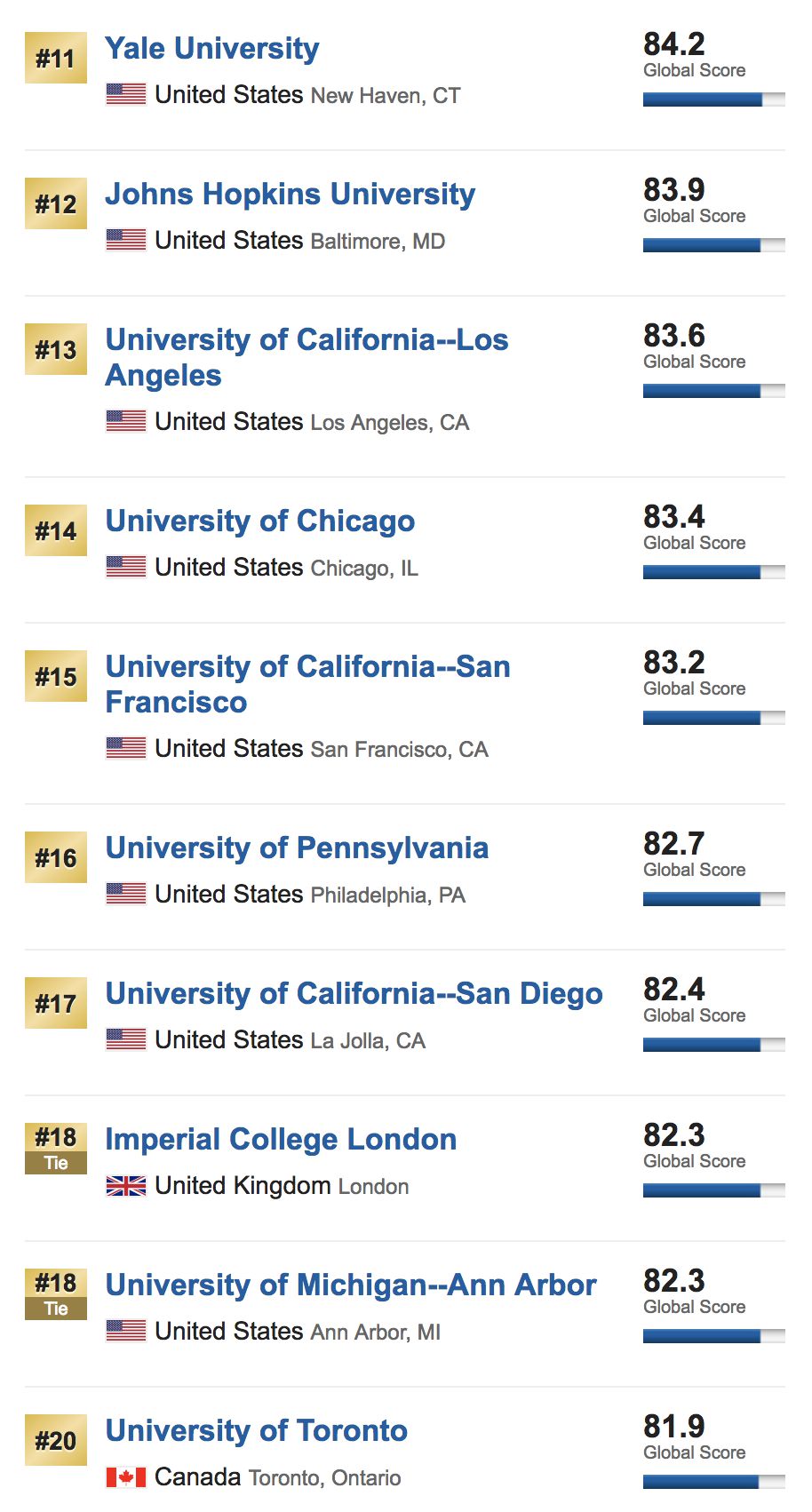
Task: Click the #11 rank badge
Action: (x=55, y=59)
